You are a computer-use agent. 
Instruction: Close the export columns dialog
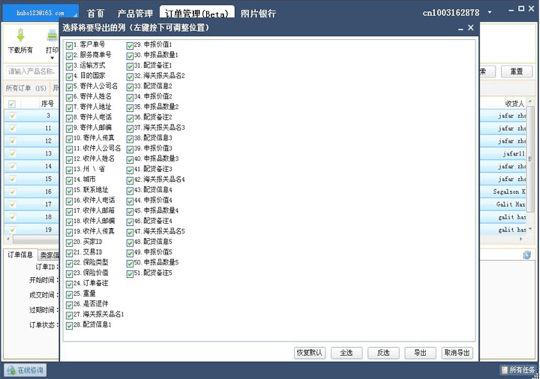[x=471, y=28]
